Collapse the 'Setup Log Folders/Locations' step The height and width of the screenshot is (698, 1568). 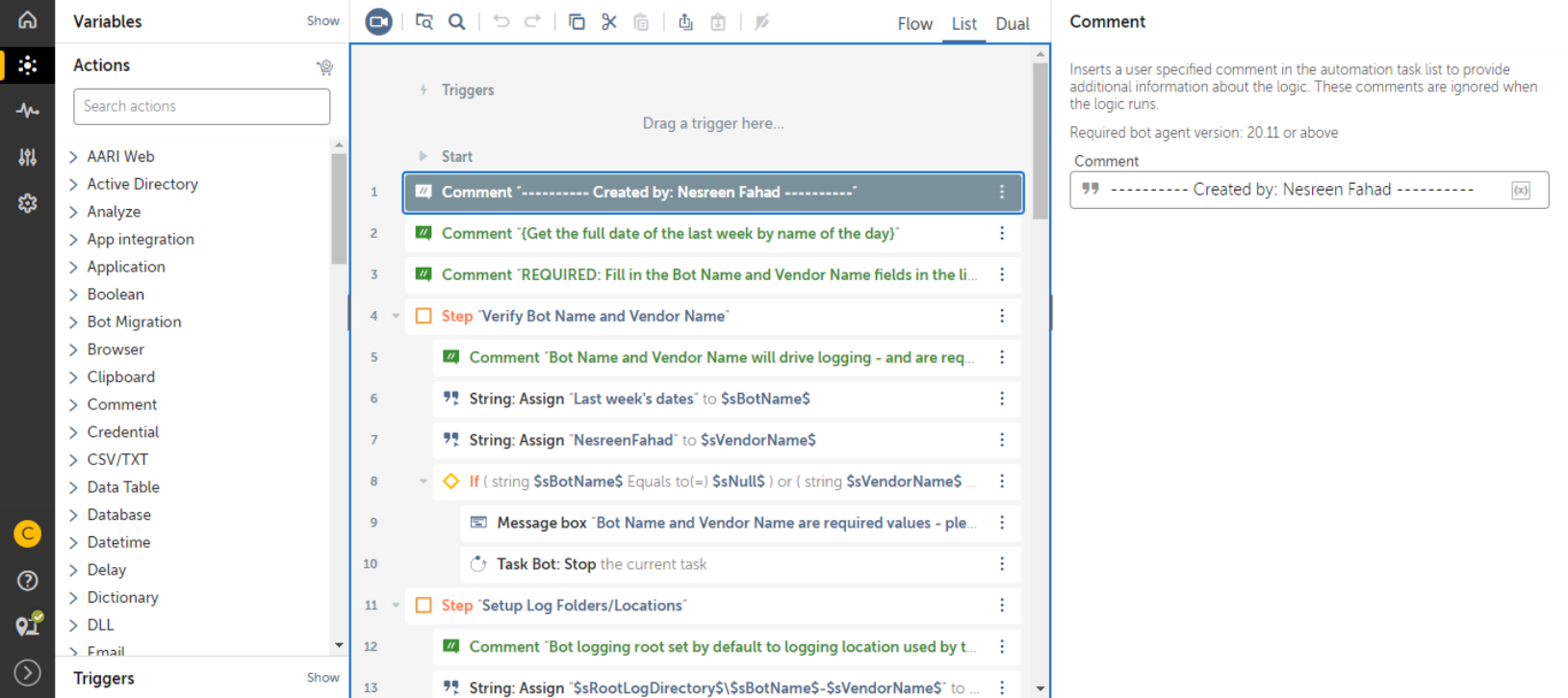tap(396, 606)
